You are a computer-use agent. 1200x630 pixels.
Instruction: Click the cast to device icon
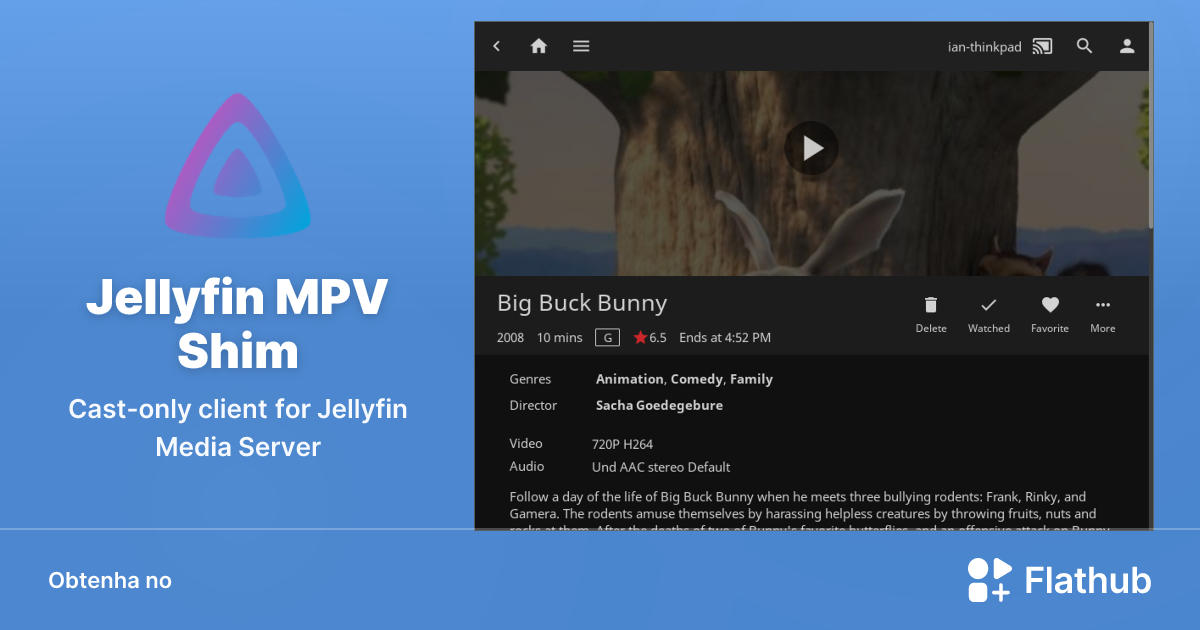click(x=1043, y=46)
